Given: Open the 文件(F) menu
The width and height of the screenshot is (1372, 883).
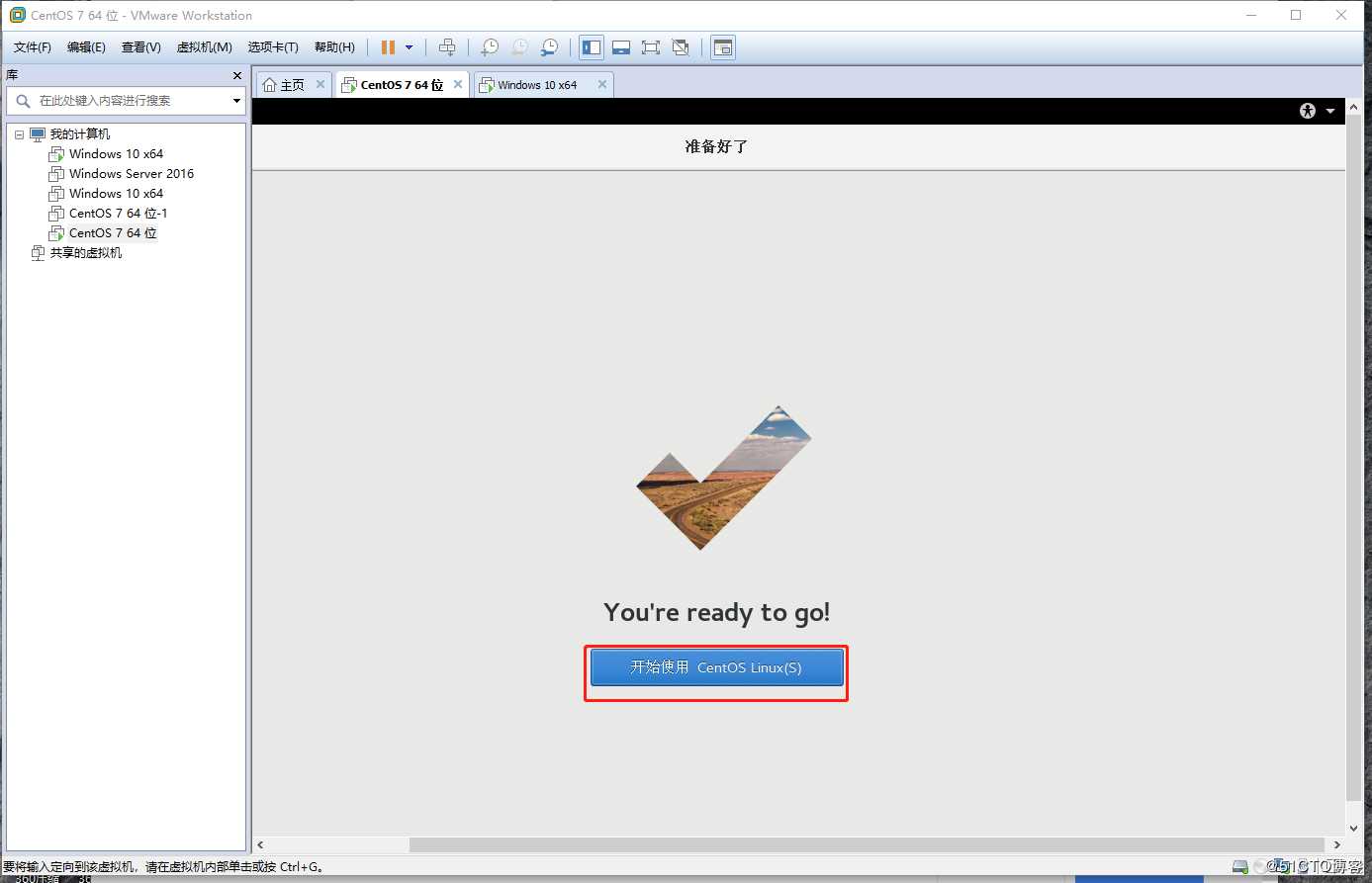Looking at the screenshot, I should [x=32, y=47].
